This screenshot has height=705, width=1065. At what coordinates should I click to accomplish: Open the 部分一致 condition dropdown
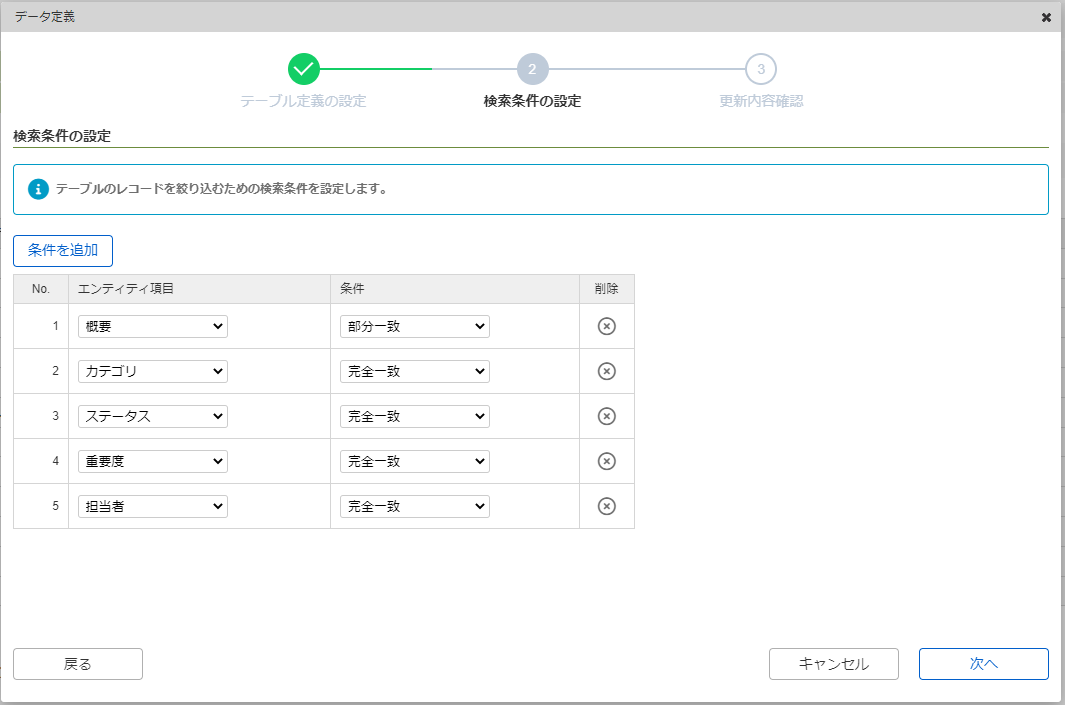(415, 326)
